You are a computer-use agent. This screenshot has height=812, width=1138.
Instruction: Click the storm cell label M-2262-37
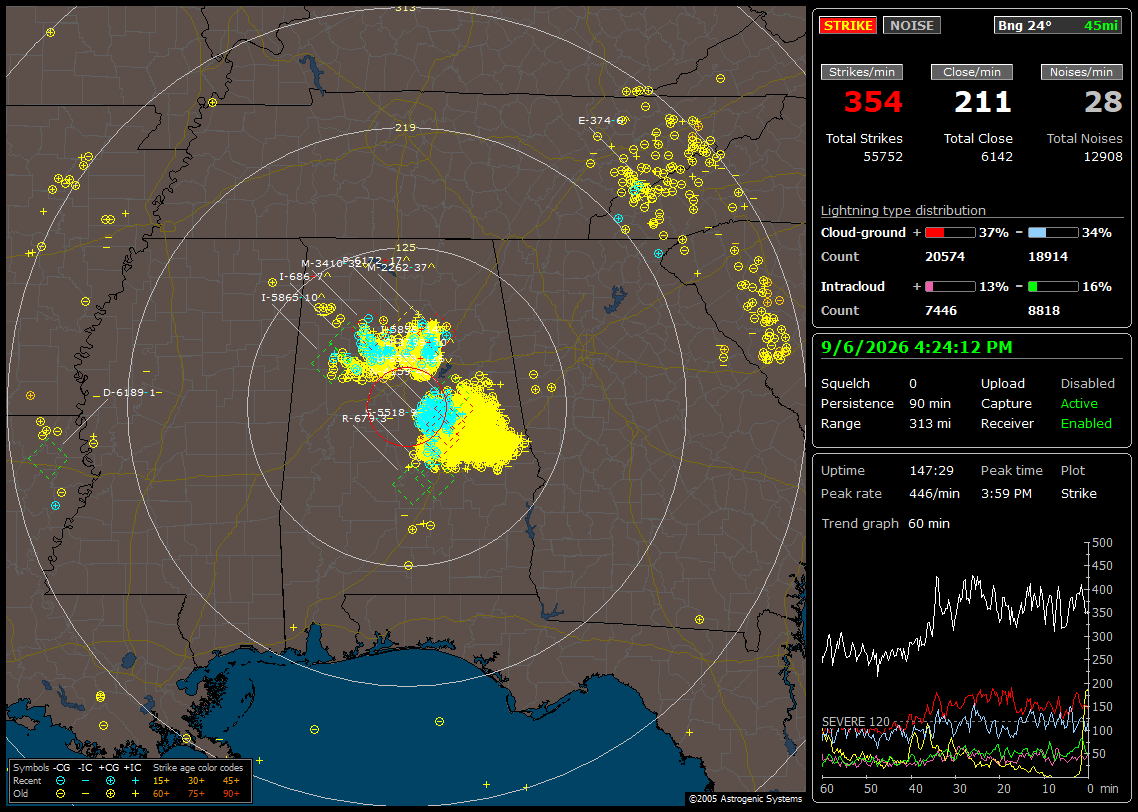397,267
